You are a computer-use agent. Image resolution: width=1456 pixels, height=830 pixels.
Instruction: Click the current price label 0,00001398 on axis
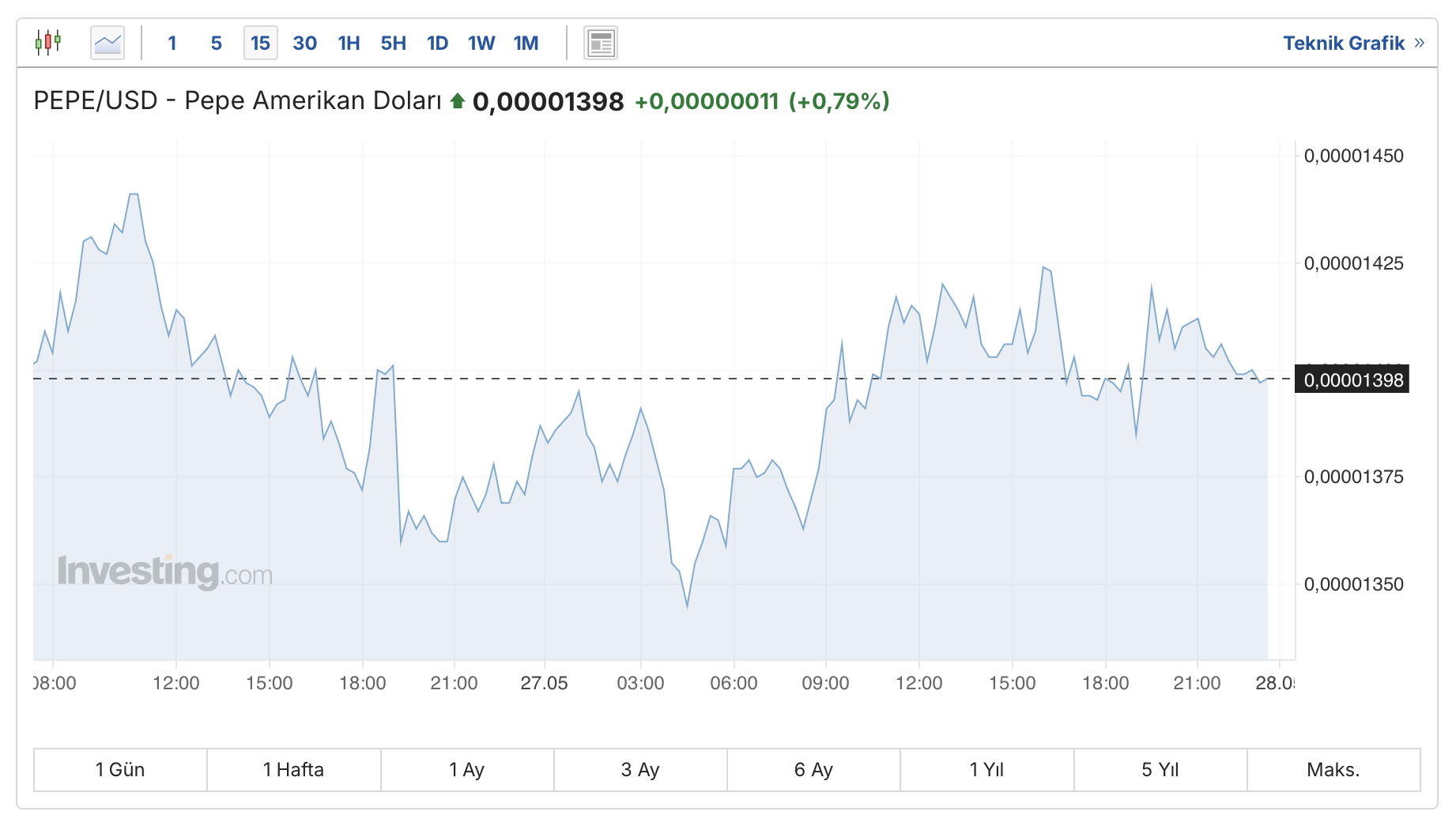[1352, 379]
